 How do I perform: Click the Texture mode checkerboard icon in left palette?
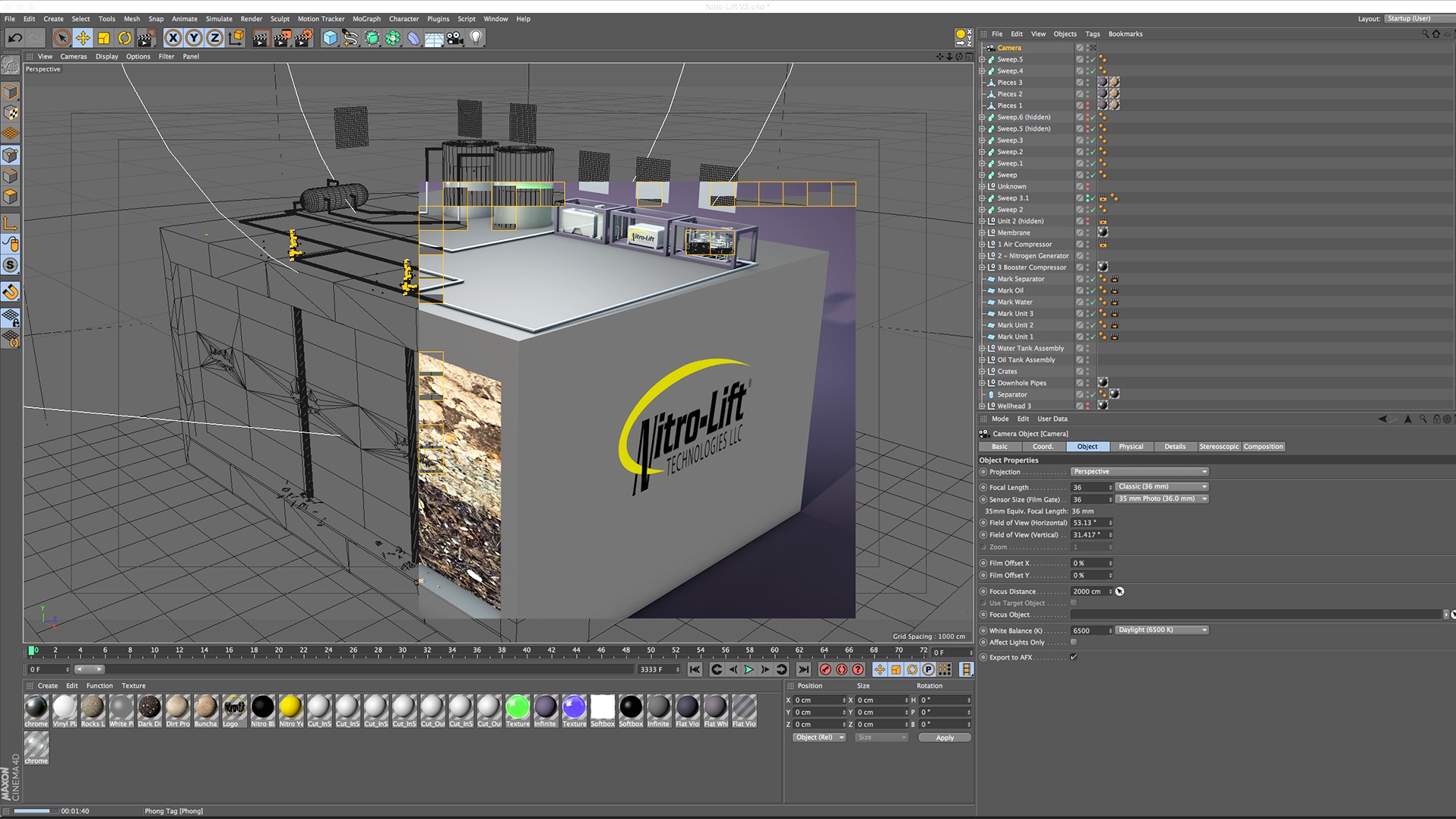tap(11, 113)
